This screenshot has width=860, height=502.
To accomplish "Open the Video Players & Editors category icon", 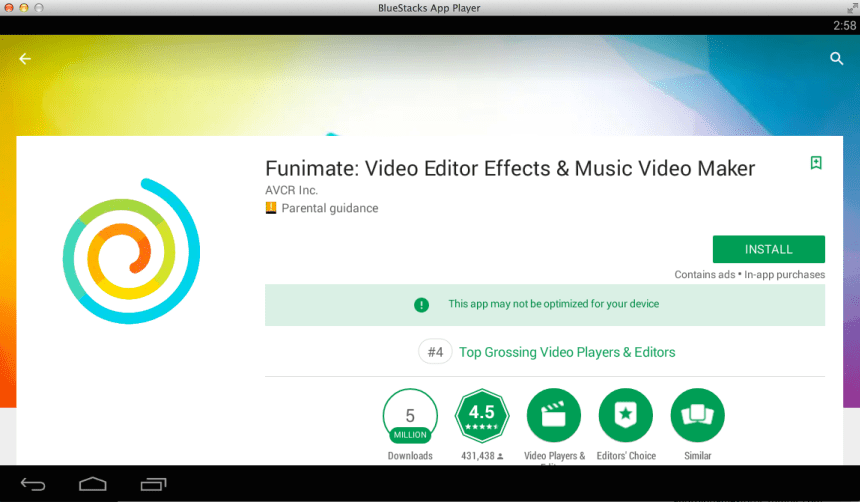I will (x=553, y=415).
